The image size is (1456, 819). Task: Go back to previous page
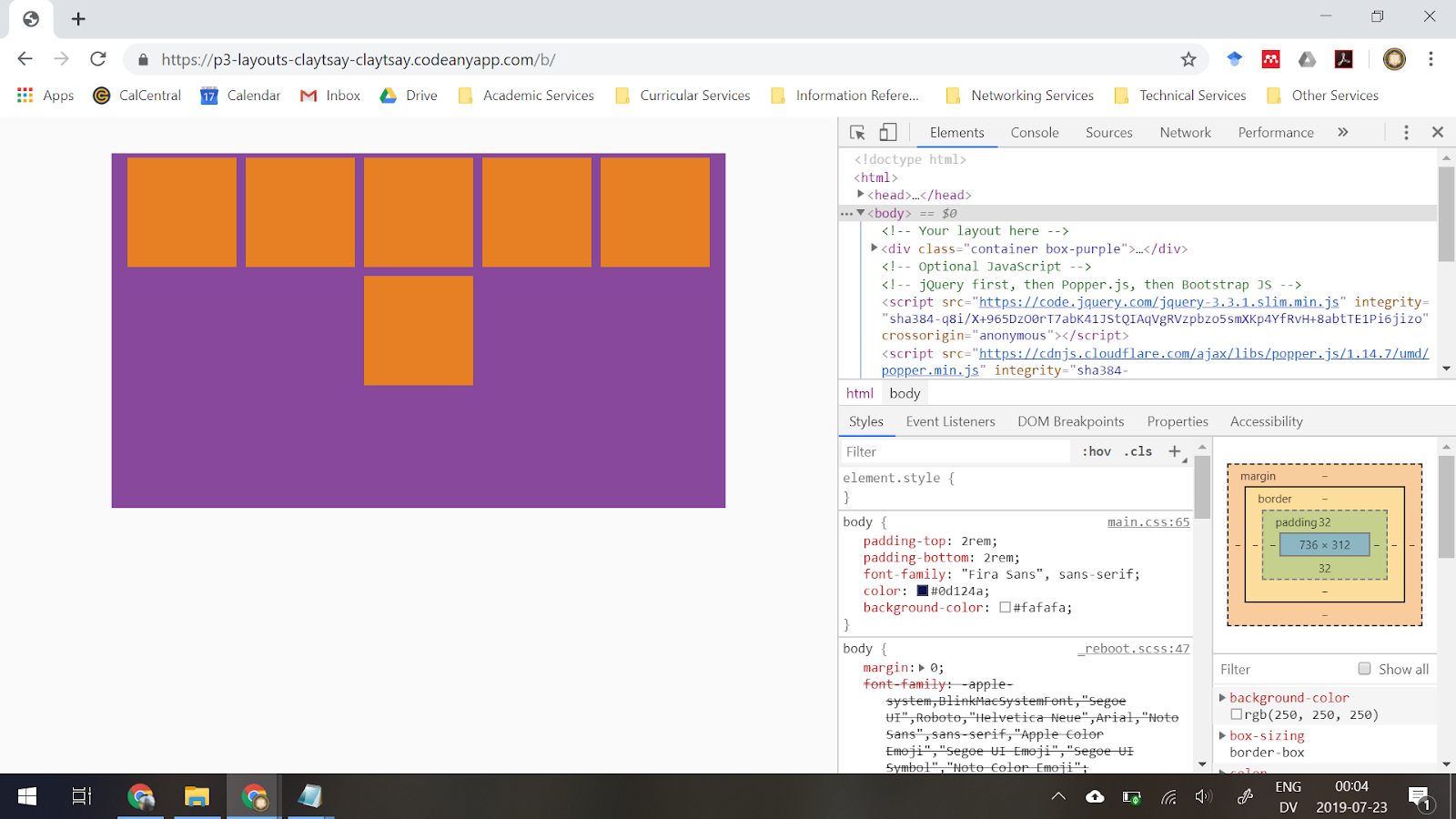(25, 59)
